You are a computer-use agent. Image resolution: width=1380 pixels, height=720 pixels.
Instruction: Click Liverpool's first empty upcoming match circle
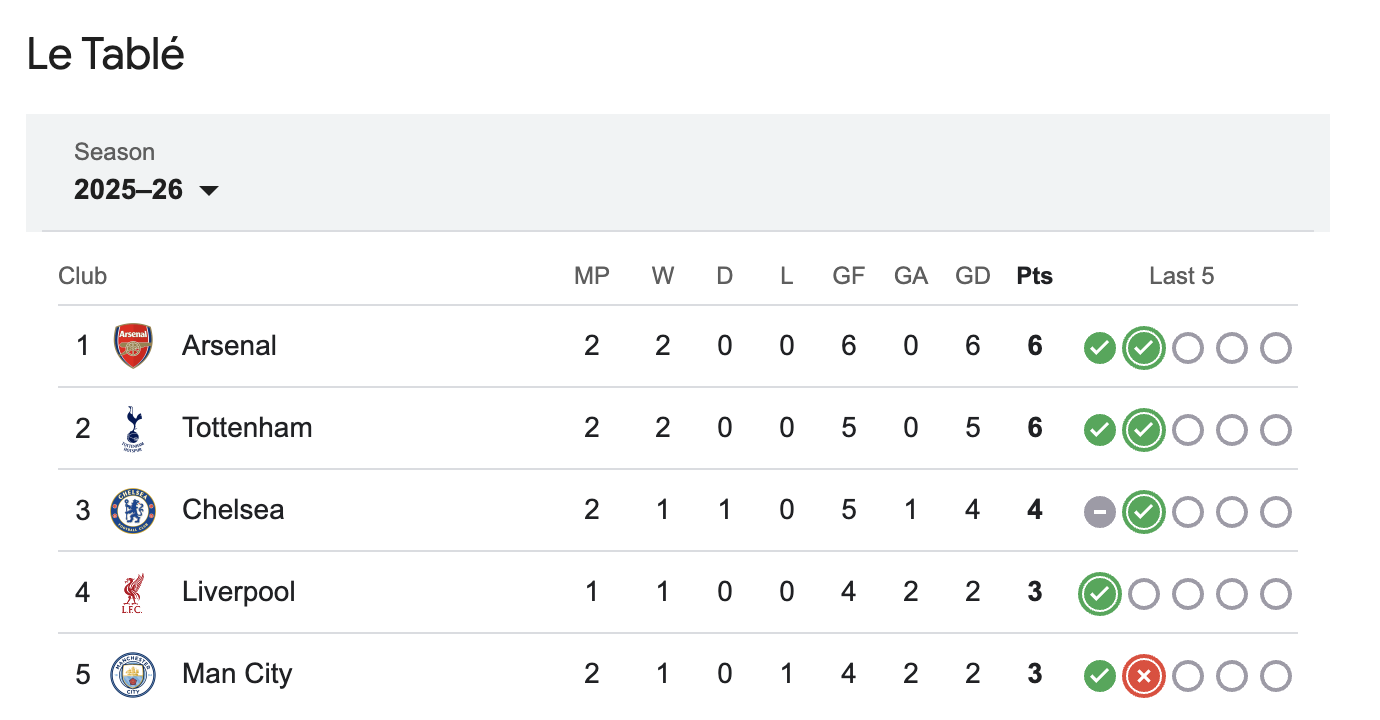(x=1143, y=594)
